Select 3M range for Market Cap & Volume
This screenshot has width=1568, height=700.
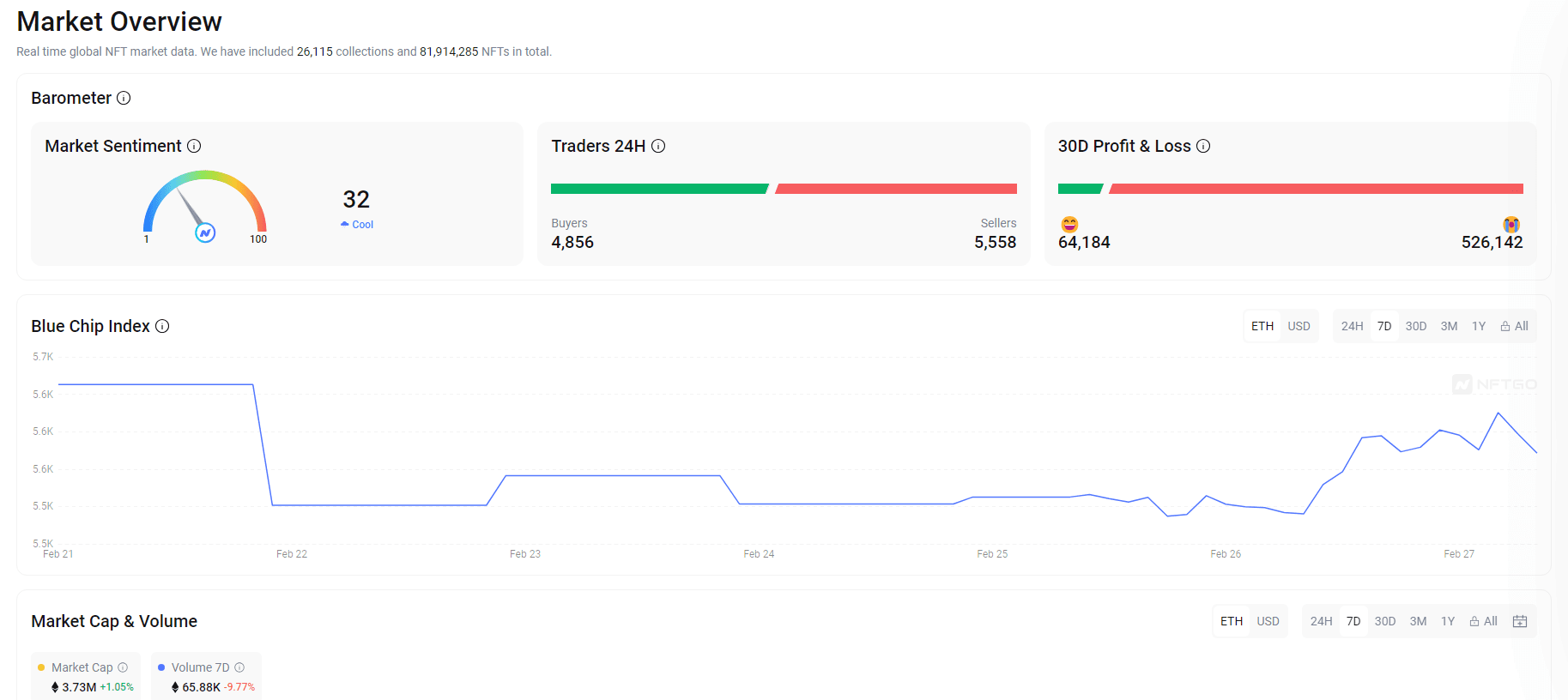pos(1418,621)
